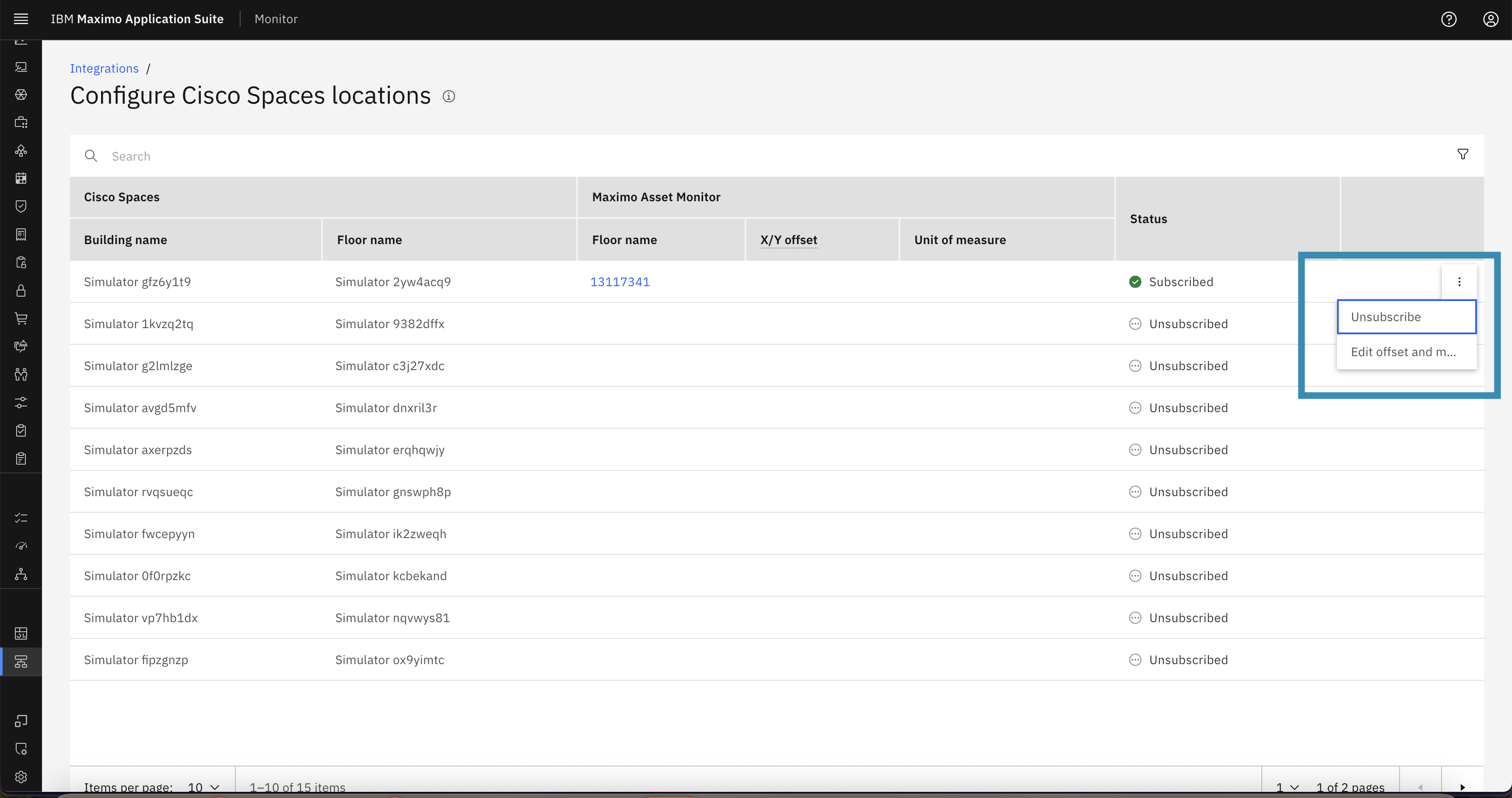Open the row overflow three-dot menu
1512x798 pixels.
pyautogui.click(x=1459, y=282)
